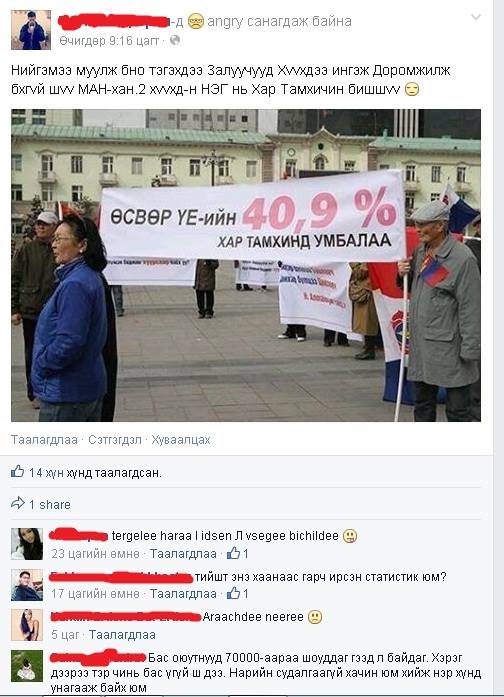
Task: Like the 'статистик юм?' comment
Action: pos(183,594)
